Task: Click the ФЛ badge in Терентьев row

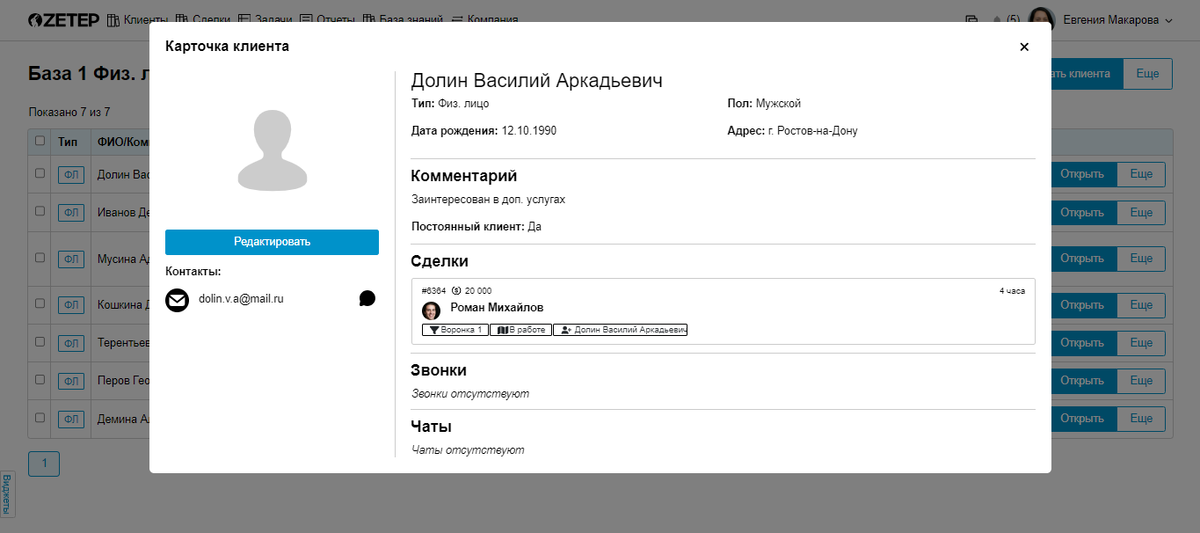Action: (x=70, y=343)
